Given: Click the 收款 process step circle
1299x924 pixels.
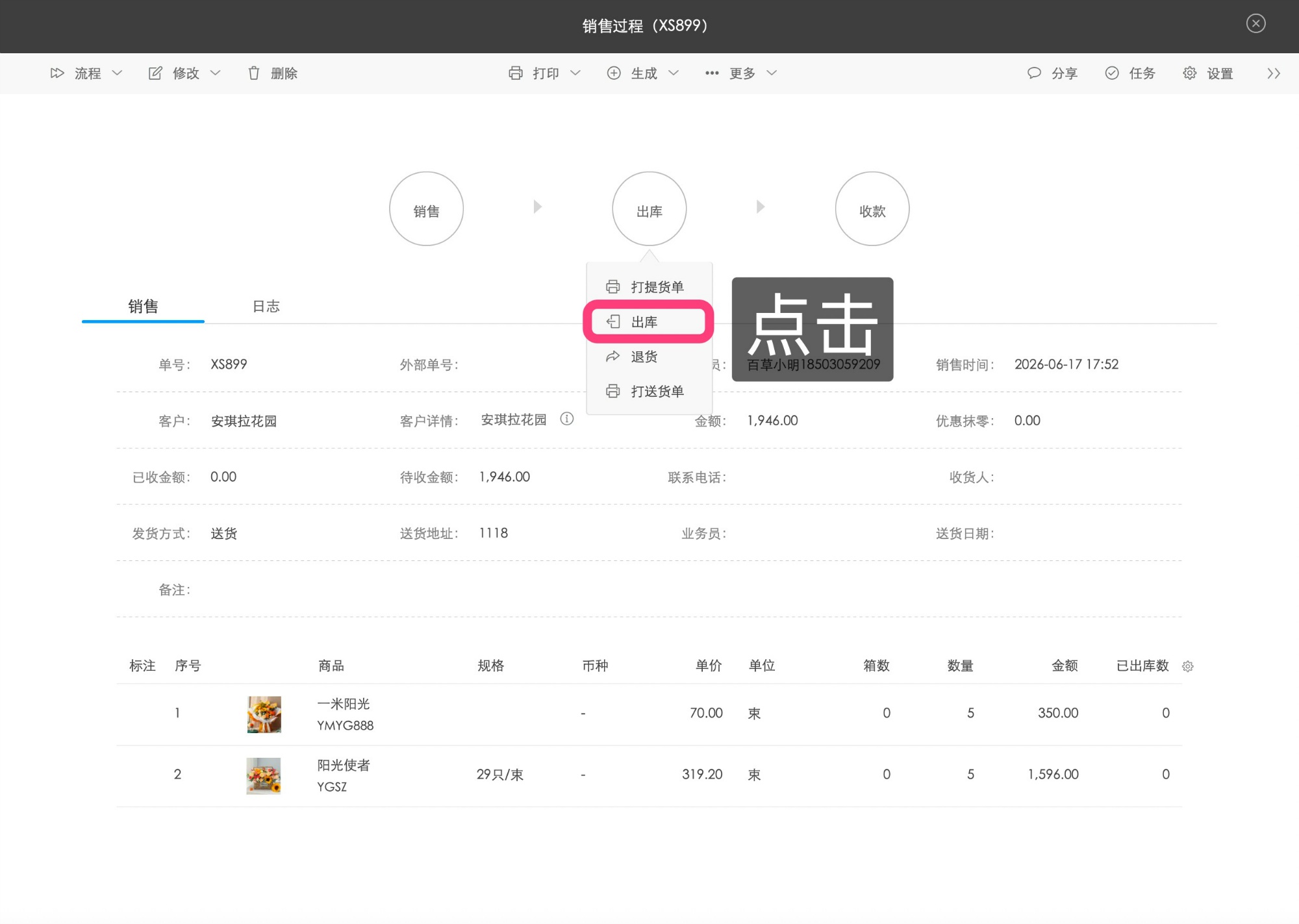Looking at the screenshot, I should coord(872,208).
